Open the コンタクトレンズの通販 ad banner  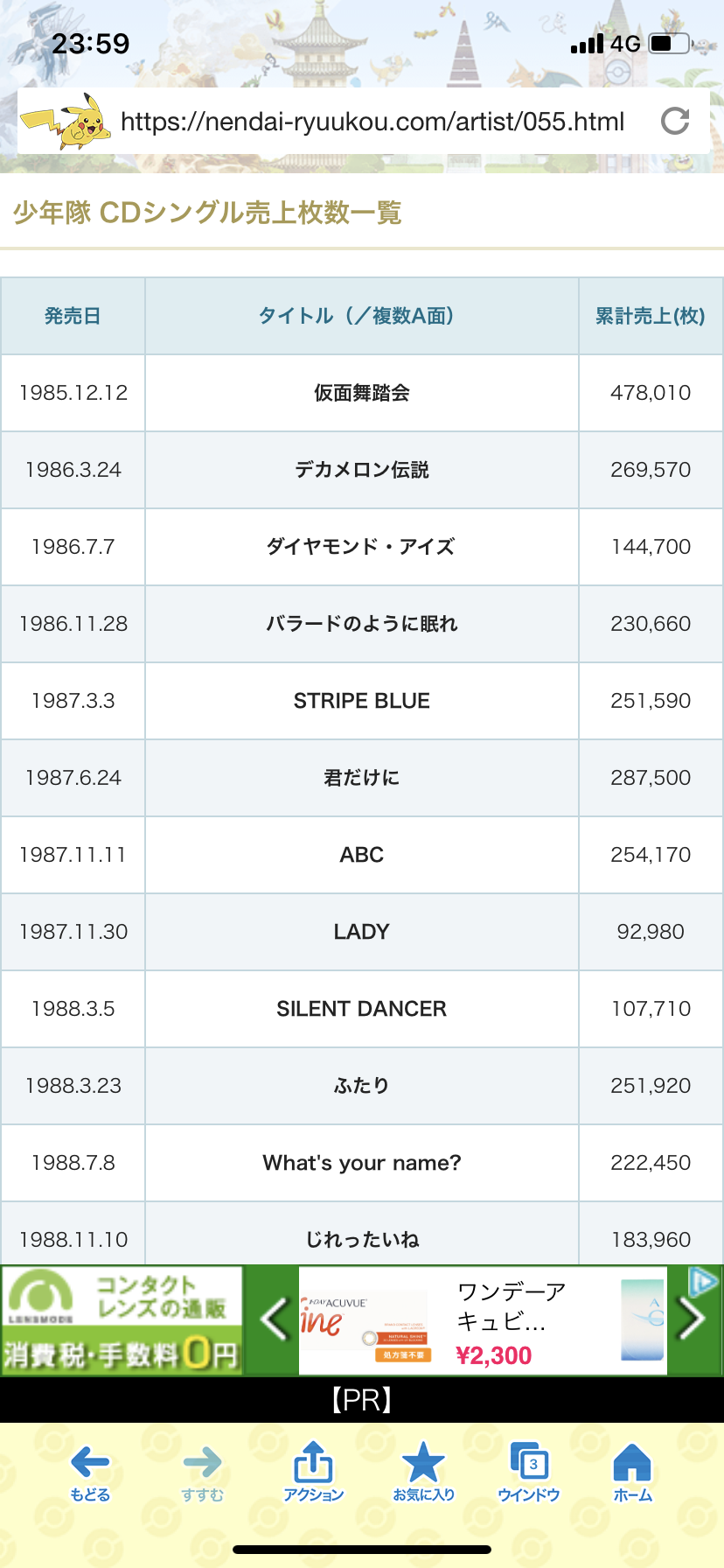(x=122, y=1320)
